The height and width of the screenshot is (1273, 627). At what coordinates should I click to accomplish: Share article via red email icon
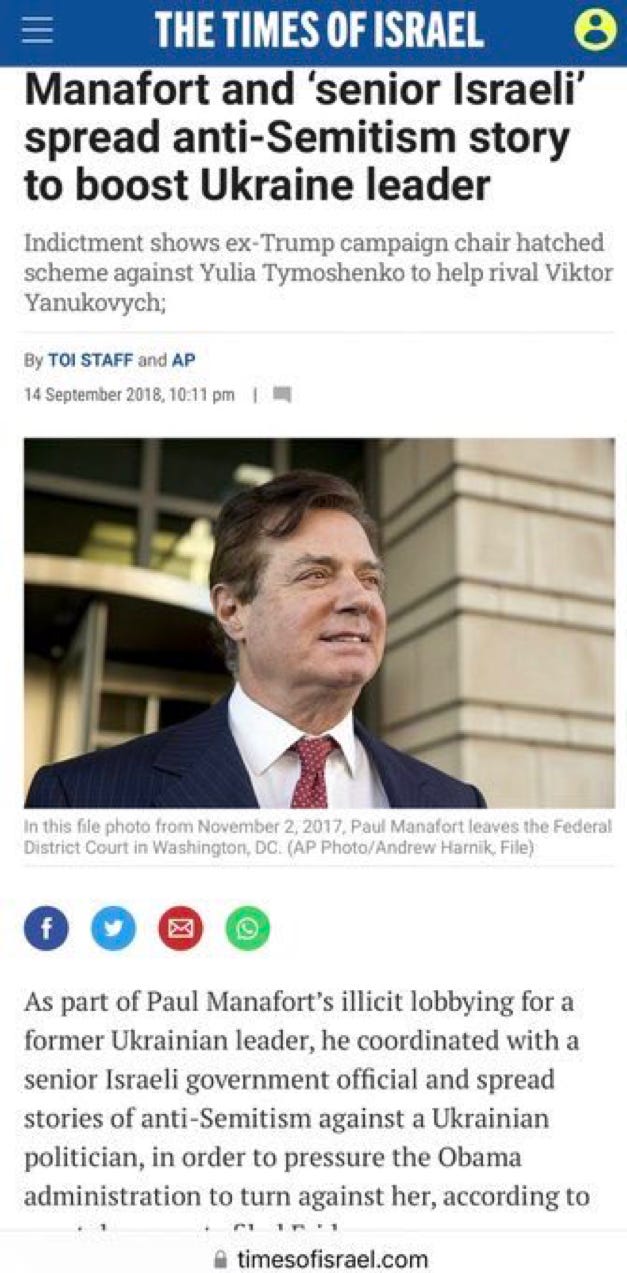tap(180, 930)
